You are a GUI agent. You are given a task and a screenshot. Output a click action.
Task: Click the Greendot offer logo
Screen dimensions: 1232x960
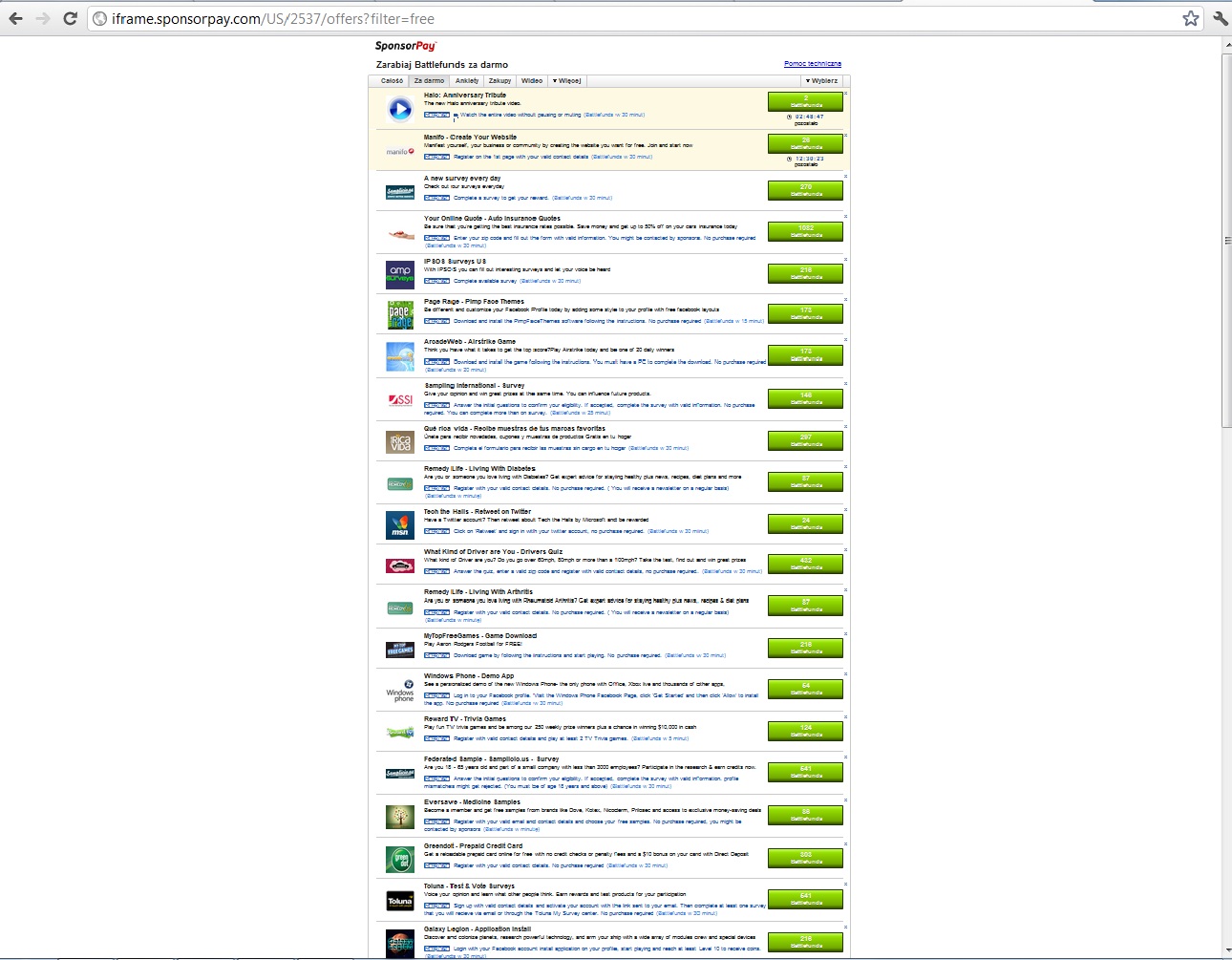(400, 859)
